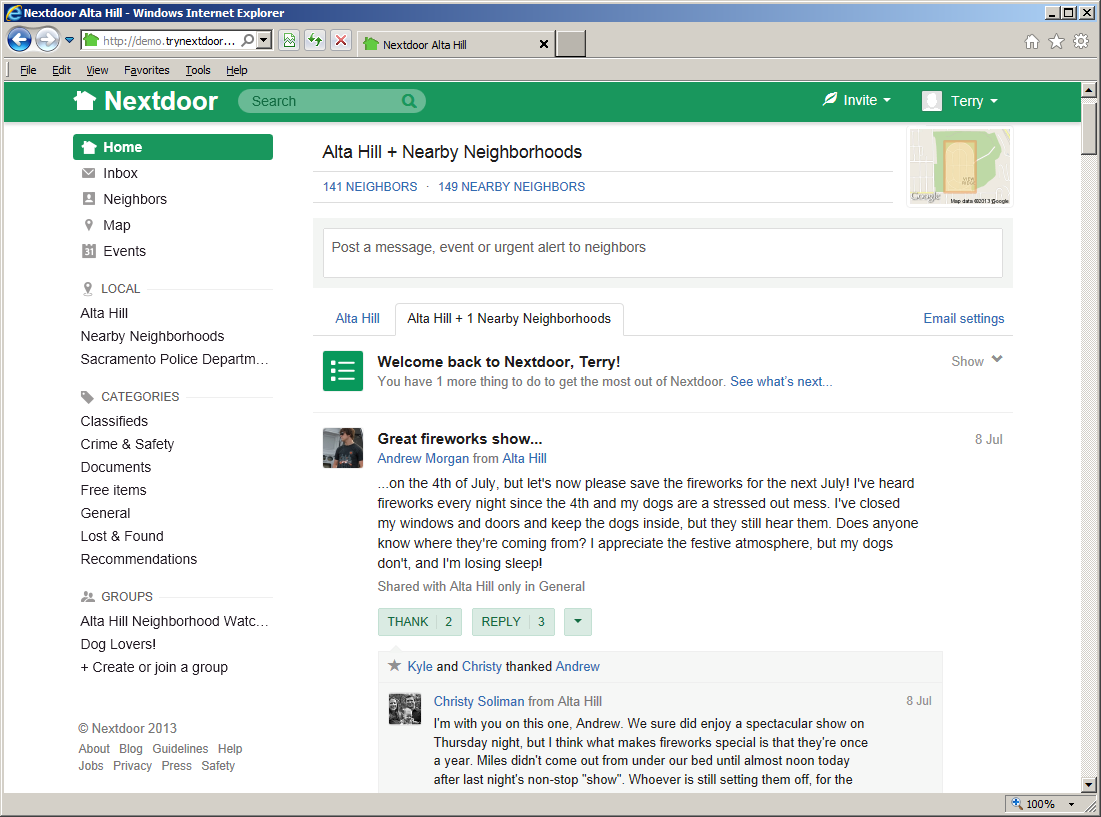Expand the address bar autocomplete dropdown
The image size is (1101, 817).
[264, 40]
